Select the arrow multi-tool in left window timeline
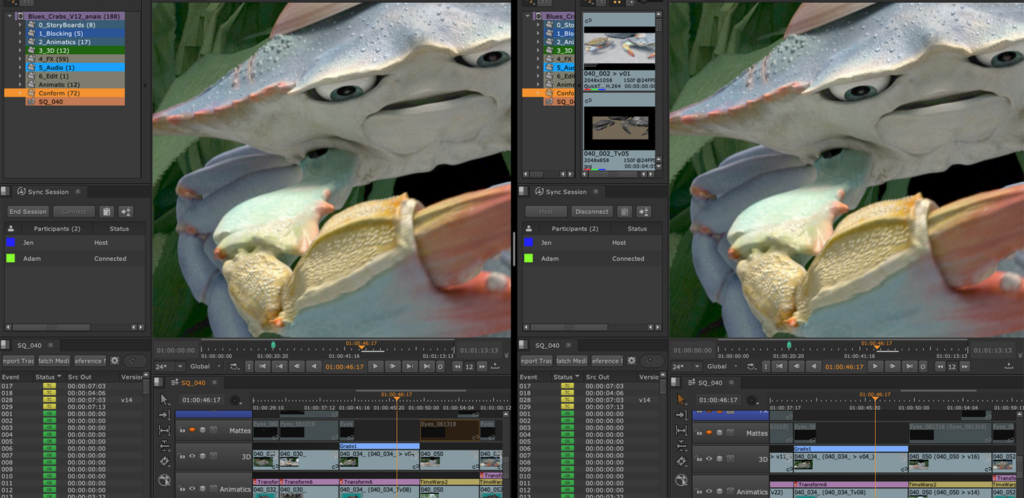 point(164,399)
